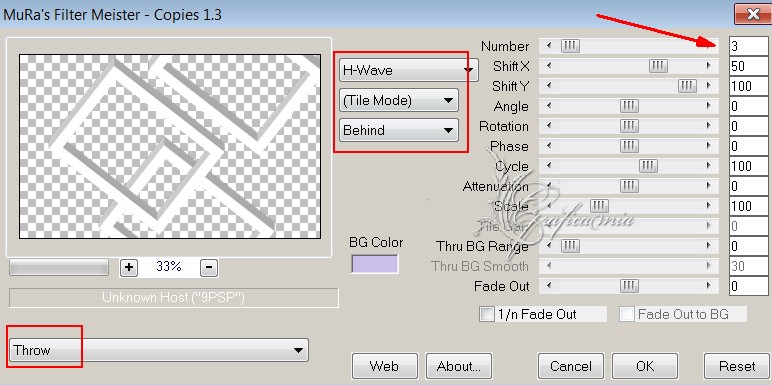Click the Fade Out slider left arrow
Screen dimensions: 772x385
click(549, 286)
